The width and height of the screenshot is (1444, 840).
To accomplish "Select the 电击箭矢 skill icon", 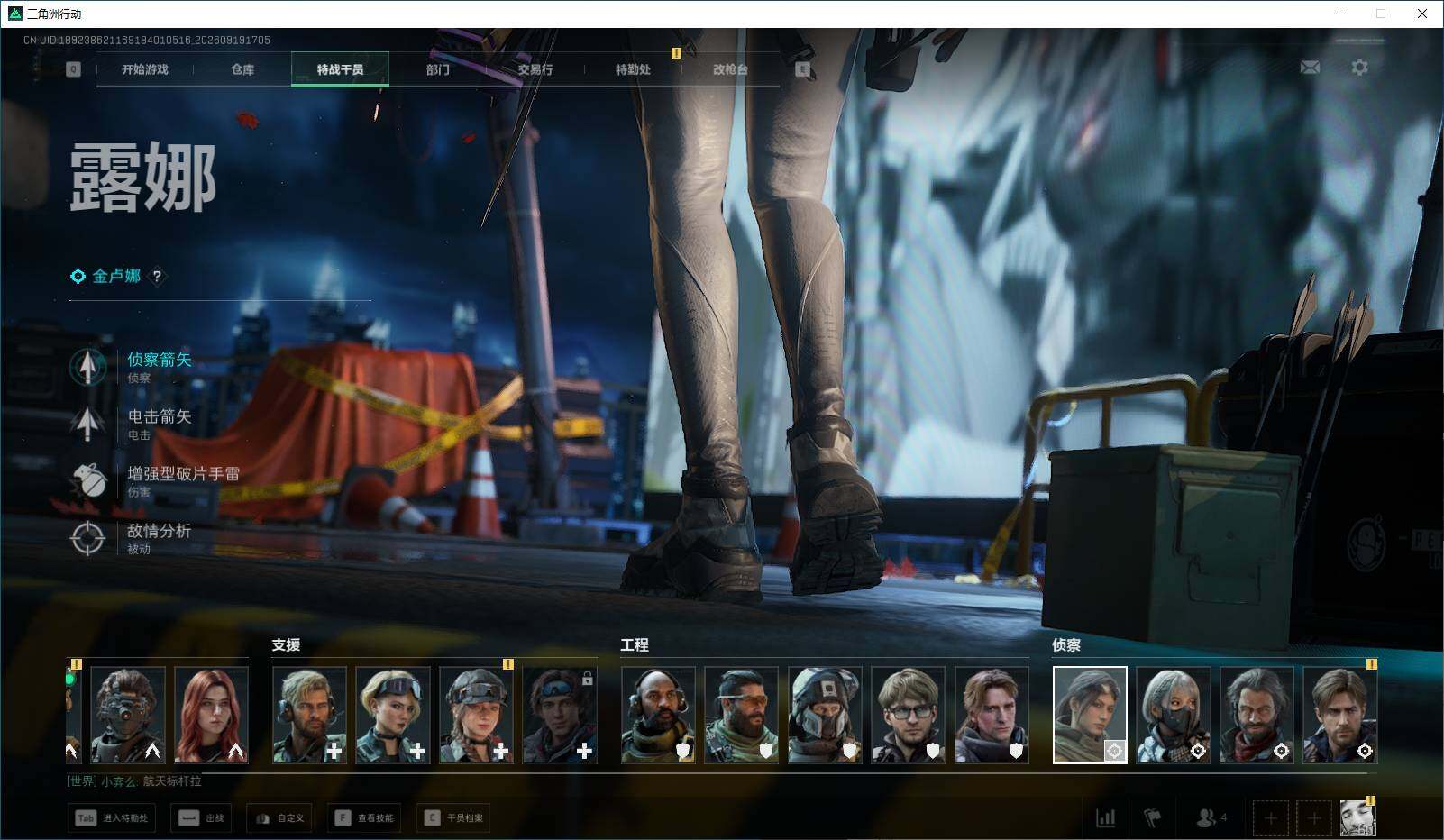I will tap(87, 424).
